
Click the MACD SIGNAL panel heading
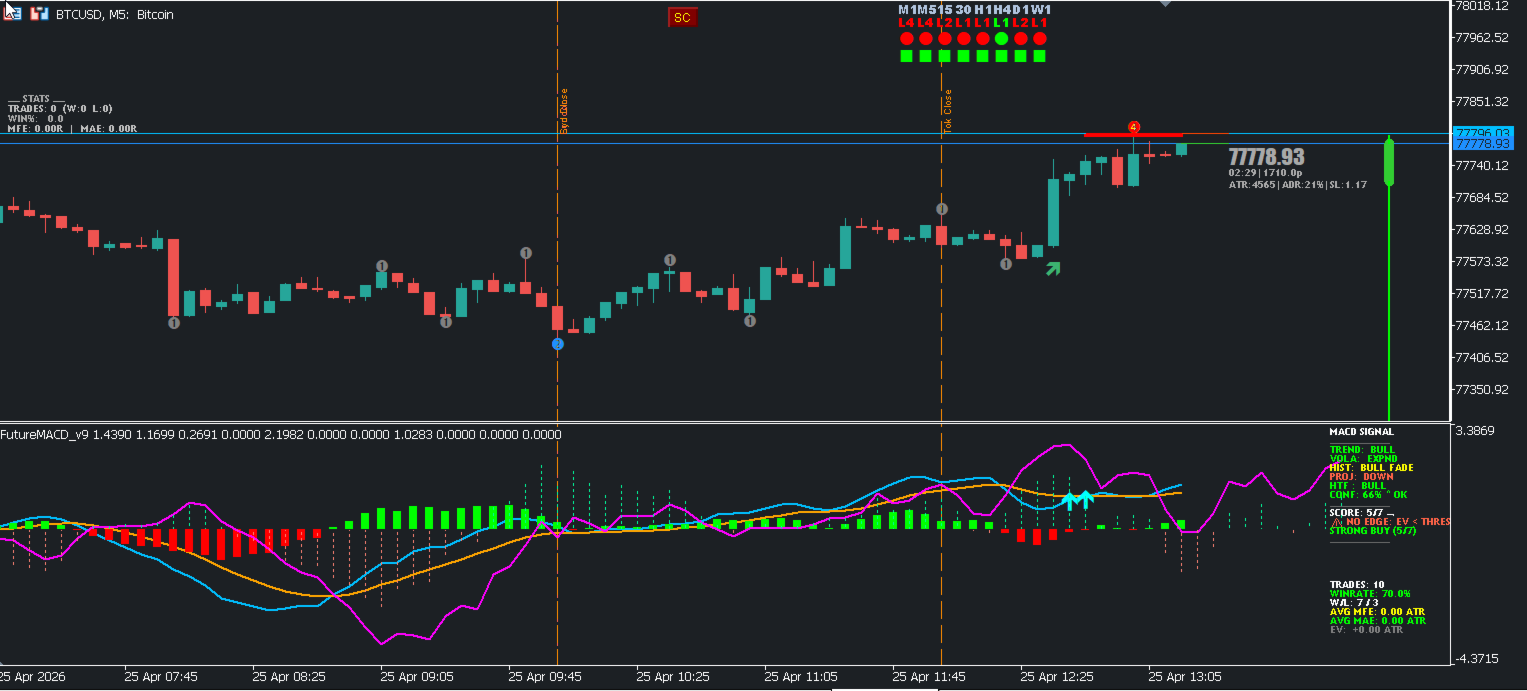(1361, 432)
